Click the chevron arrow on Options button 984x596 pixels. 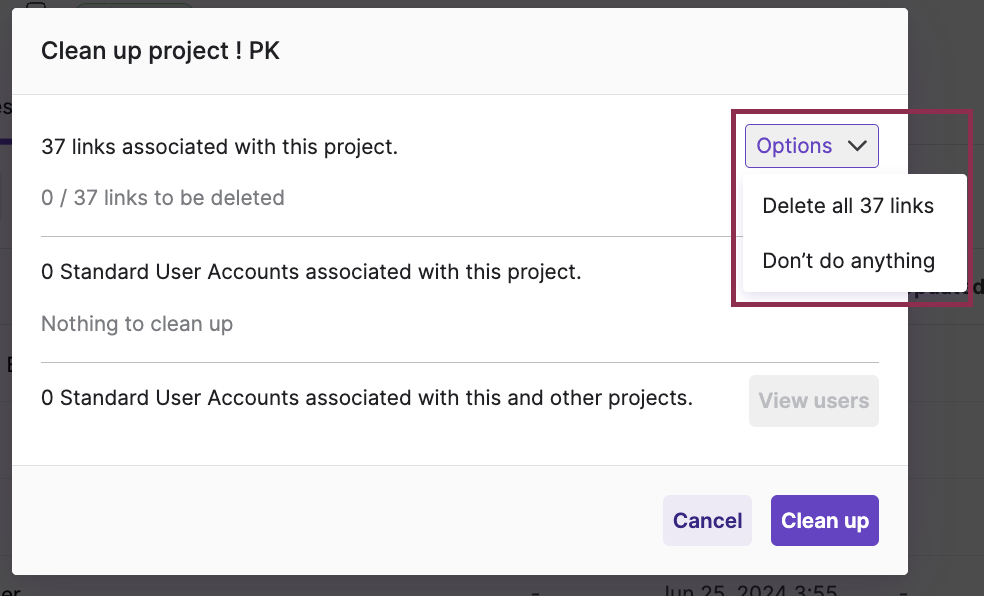click(x=857, y=145)
